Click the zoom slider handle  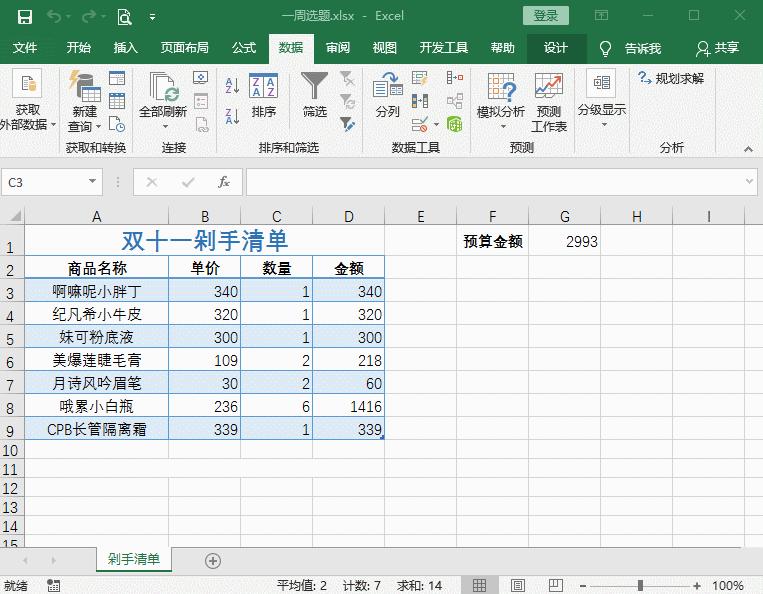640,585
